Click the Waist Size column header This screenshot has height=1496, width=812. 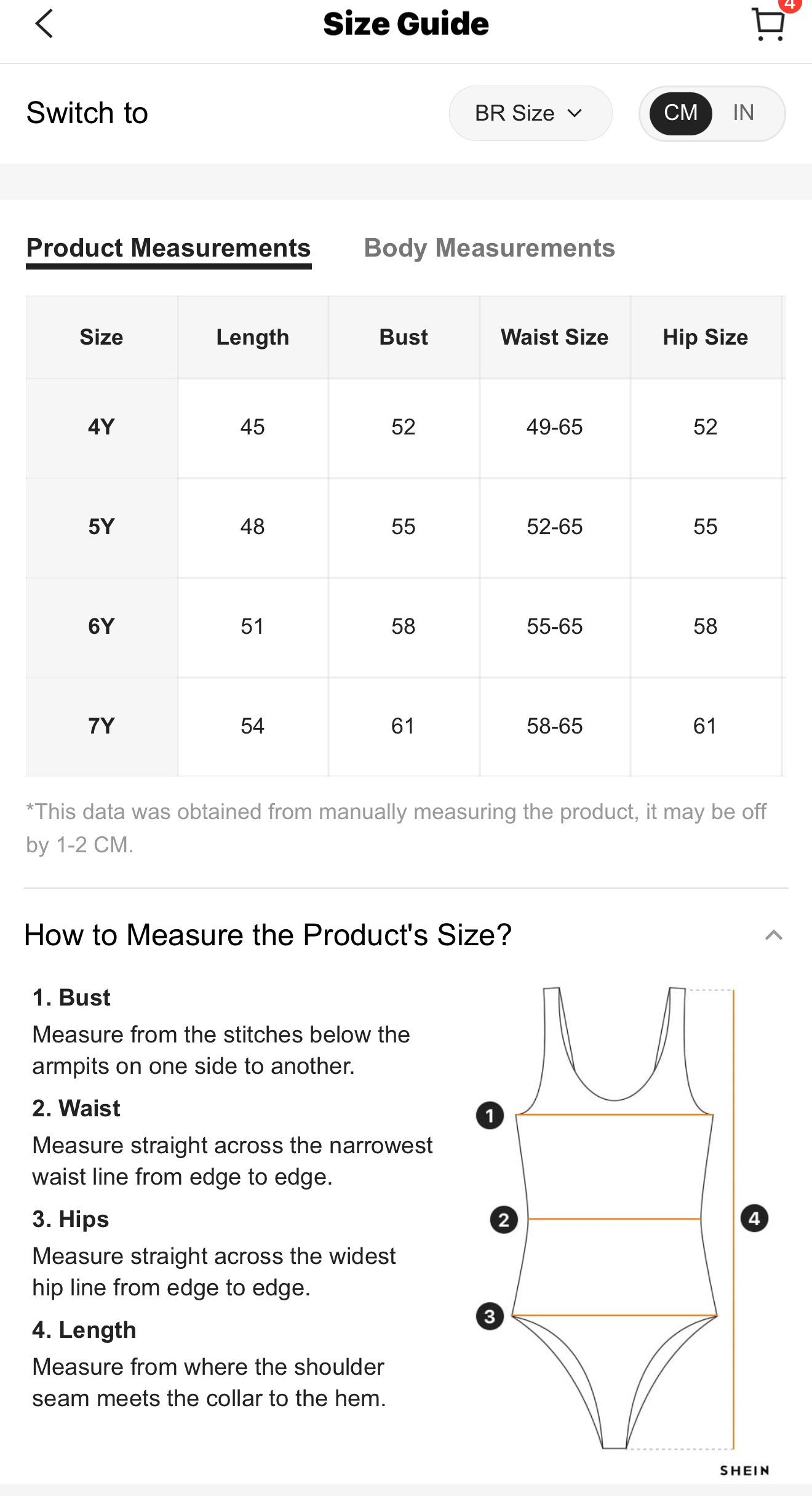point(554,337)
